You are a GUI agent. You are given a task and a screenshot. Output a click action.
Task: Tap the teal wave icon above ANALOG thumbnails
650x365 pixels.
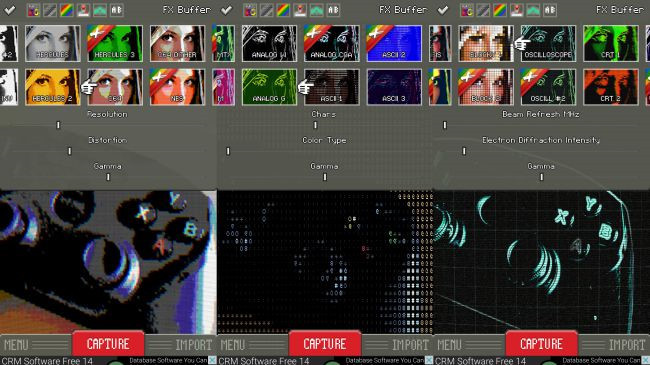pos(317,10)
